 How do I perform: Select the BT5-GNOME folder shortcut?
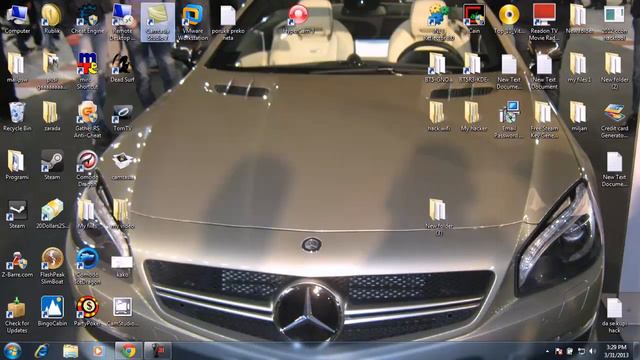coord(439,67)
